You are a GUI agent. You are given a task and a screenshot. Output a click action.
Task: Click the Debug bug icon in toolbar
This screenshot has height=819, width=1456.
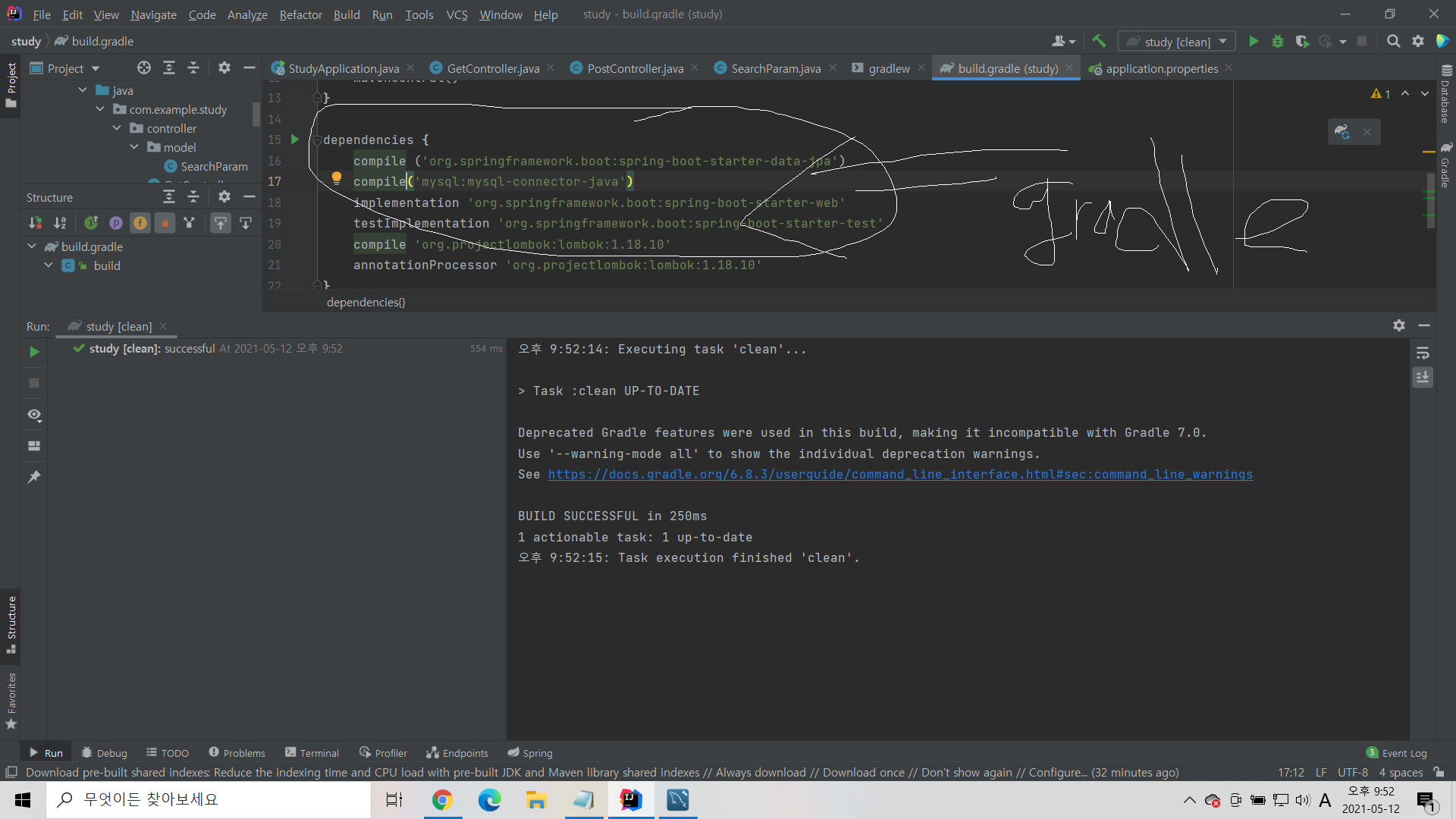click(x=1278, y=41)
